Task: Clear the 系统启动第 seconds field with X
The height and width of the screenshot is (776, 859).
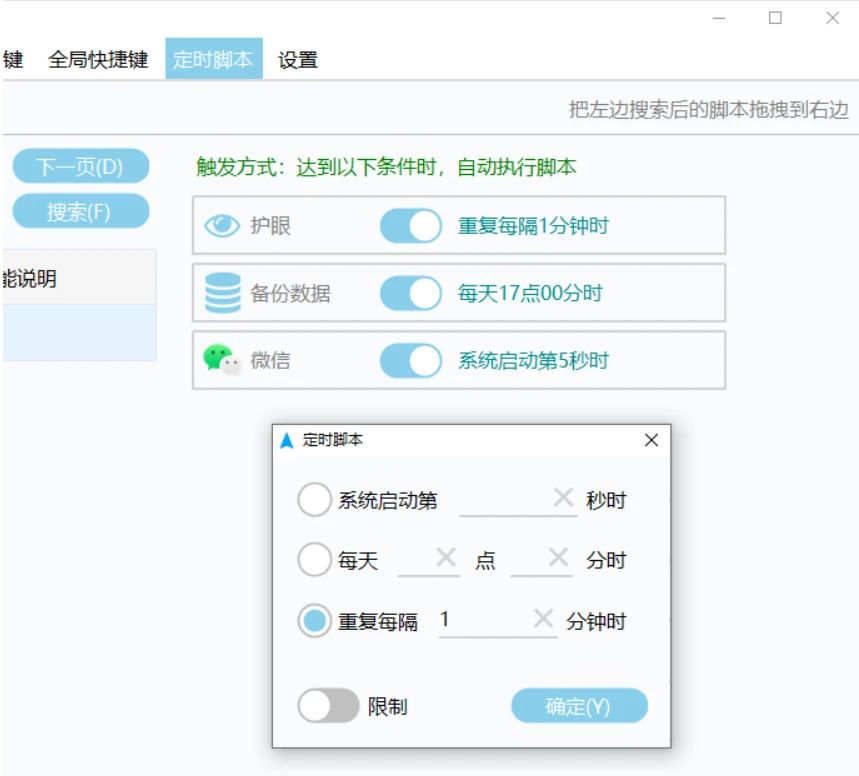Action: click(563, 498)
